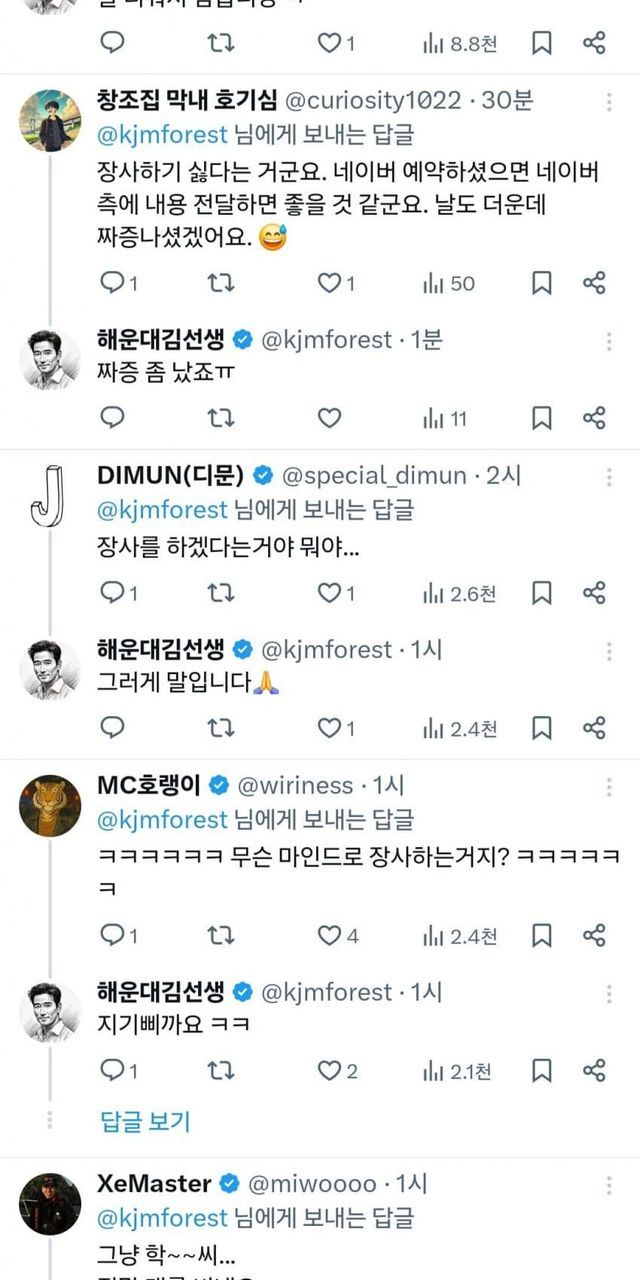The width and height of the screenshot is (640, 1280).
Task: Bookmark the 창조집 막내 호기심 tweet
Action: point(541,283)
